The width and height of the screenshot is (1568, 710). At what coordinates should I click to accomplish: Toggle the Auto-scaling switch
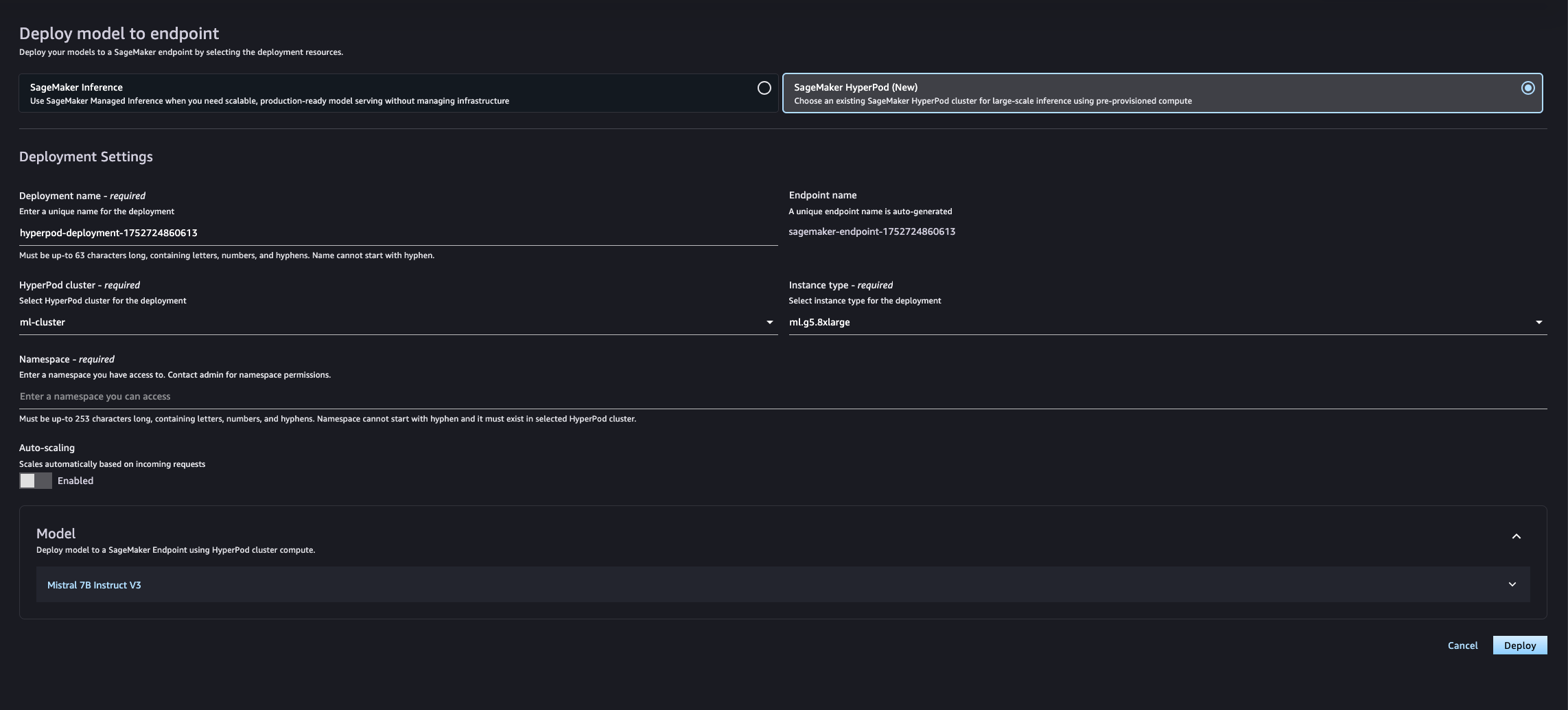pyautogui.click(x=36, y=481)
